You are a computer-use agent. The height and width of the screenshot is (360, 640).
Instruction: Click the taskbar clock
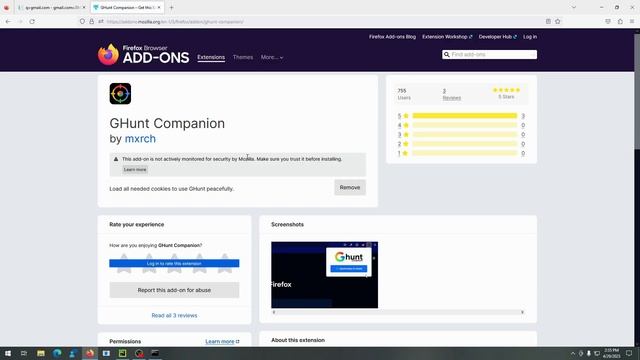tap(611, 353)
